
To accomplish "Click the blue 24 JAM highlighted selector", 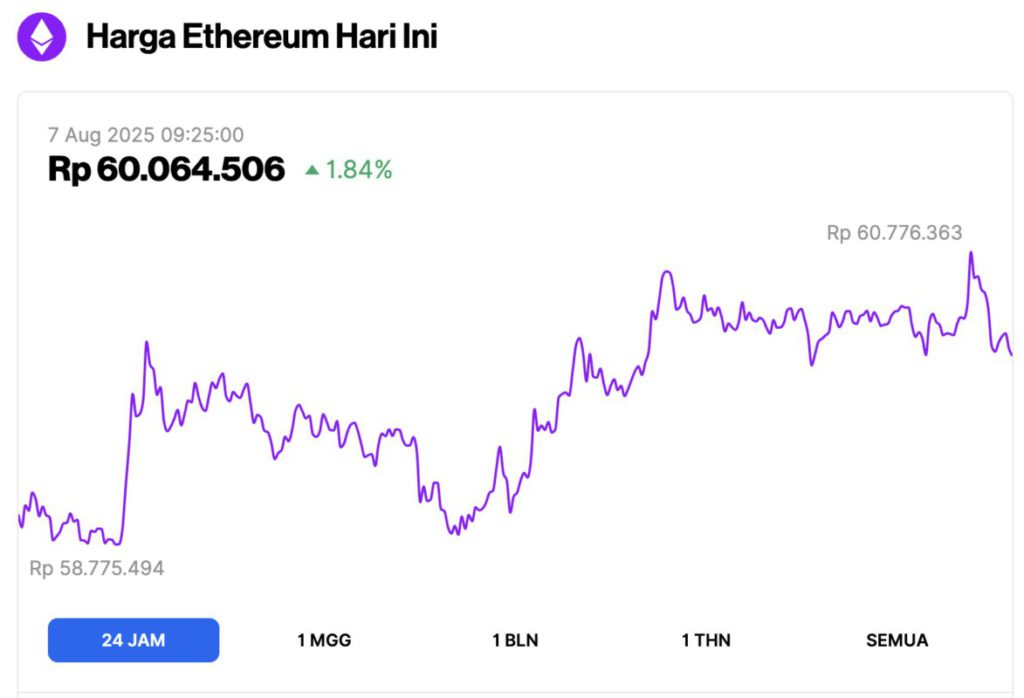I will (x=133, y=640).
